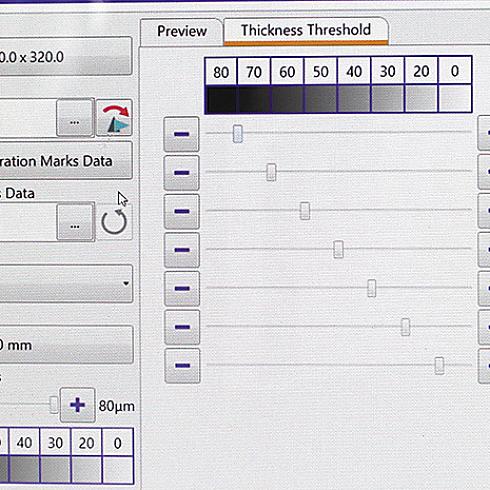The image size is (490, 490).
Task: Click the swatch under 20 in bottom-left scale
Action: pyautogui.click(x=86, y=469)
